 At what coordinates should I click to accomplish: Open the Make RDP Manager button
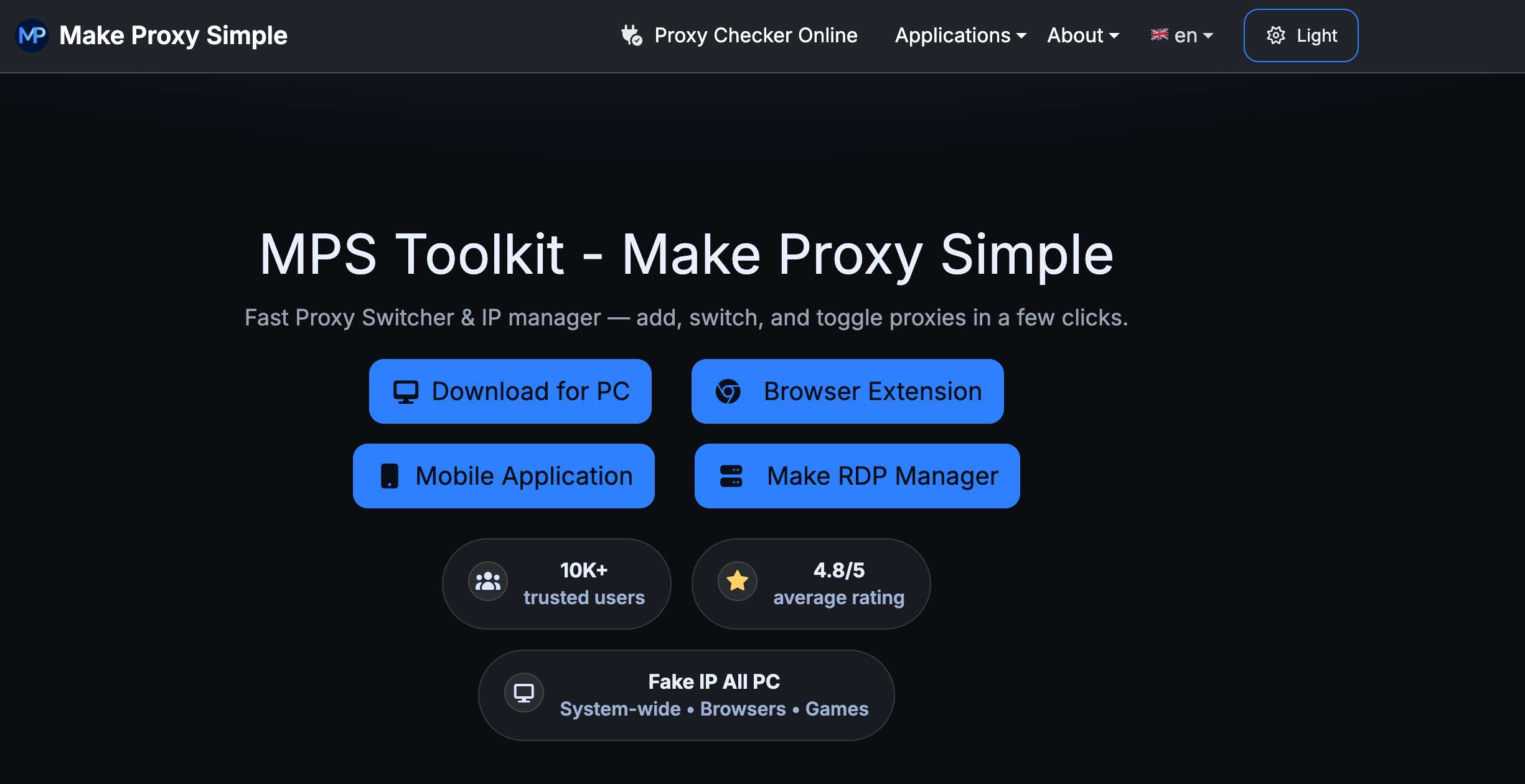coord(857,476)
